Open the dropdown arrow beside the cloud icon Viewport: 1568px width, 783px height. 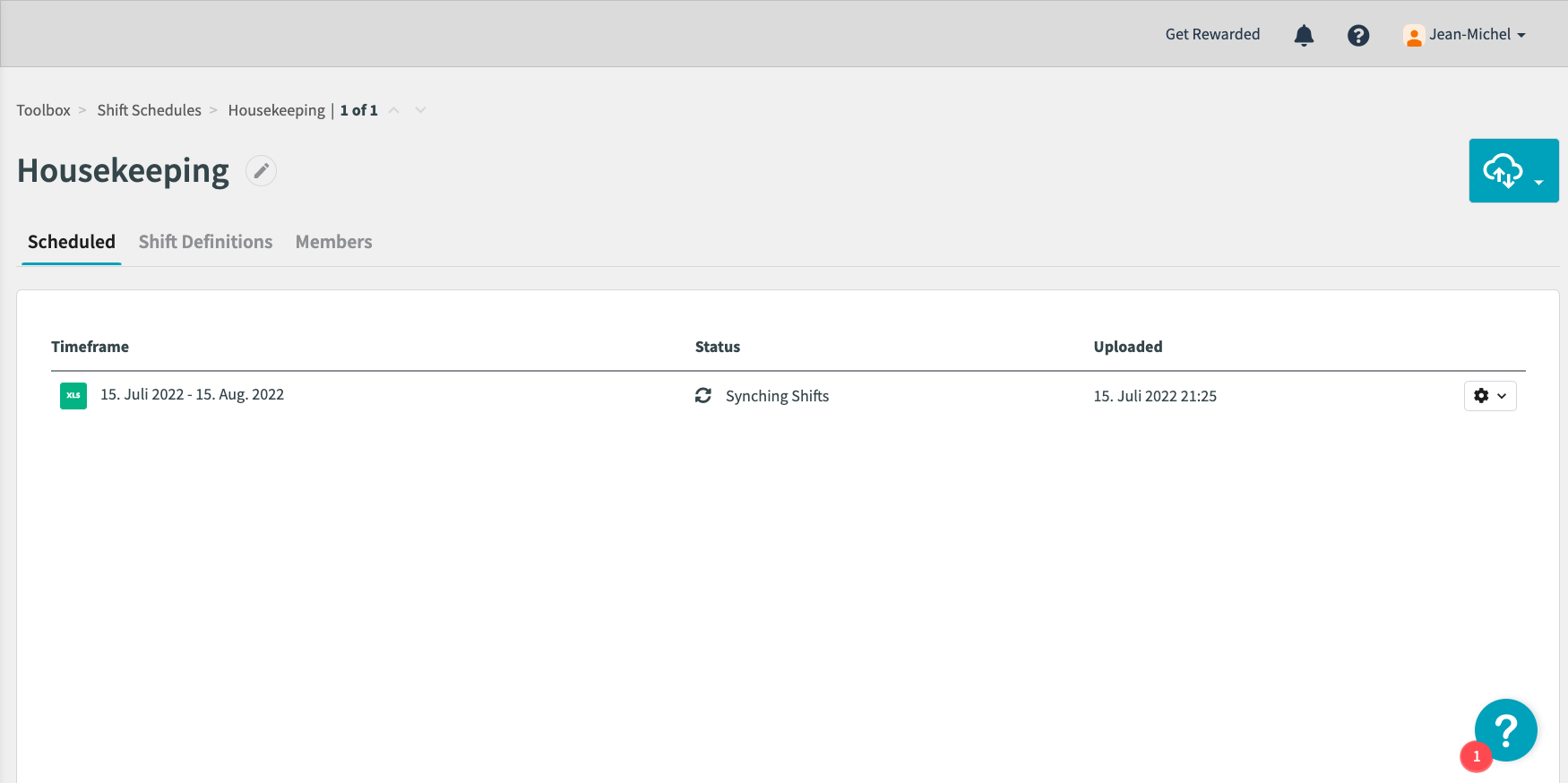pos(1538,182)
